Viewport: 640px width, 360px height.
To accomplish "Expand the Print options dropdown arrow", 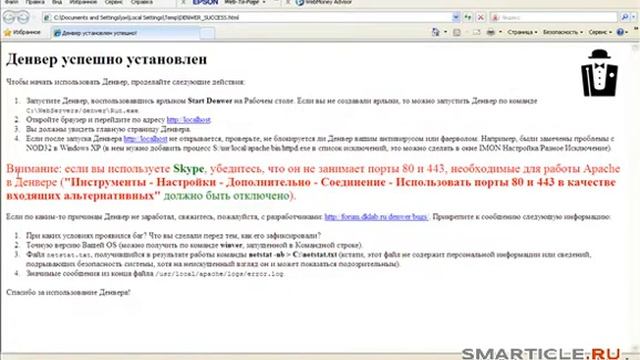I will pos(500,32).
